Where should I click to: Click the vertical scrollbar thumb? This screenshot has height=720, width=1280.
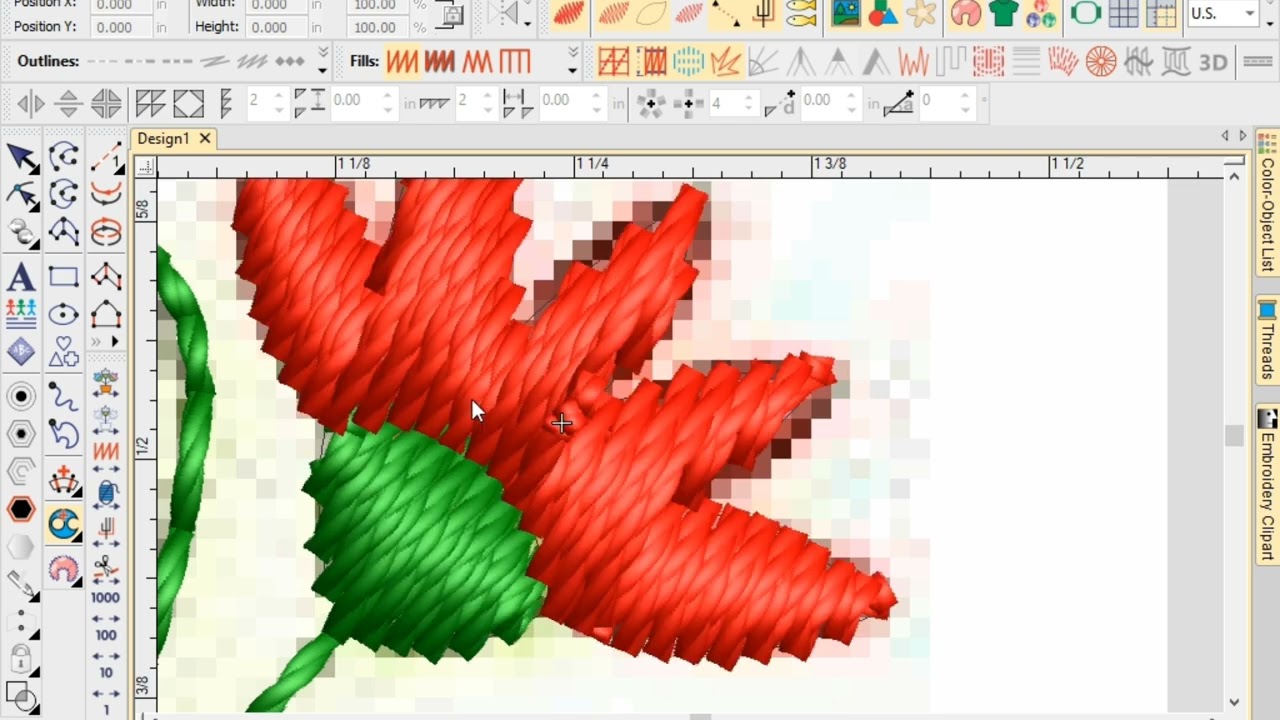(1234, 436)
